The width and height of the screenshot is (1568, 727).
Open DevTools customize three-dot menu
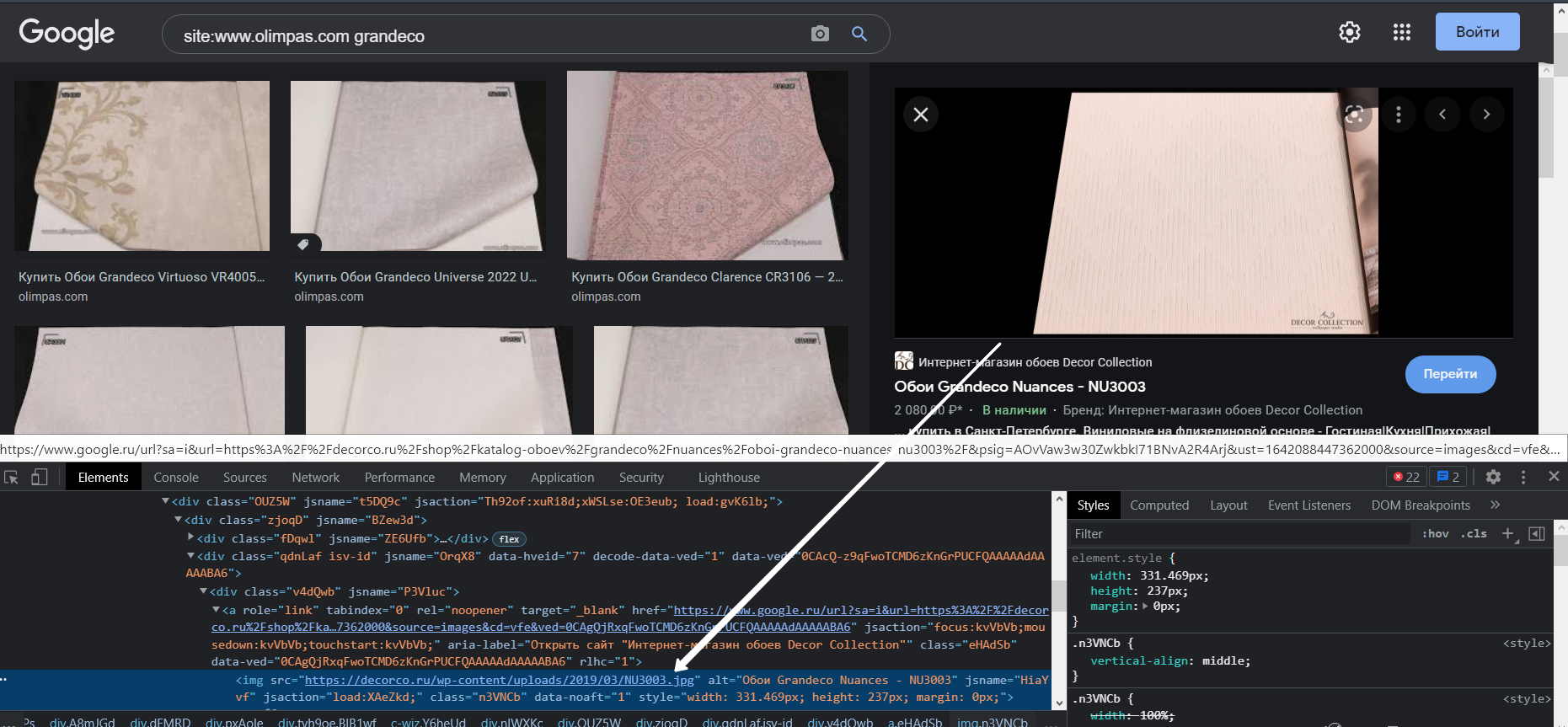(1523, 477)
